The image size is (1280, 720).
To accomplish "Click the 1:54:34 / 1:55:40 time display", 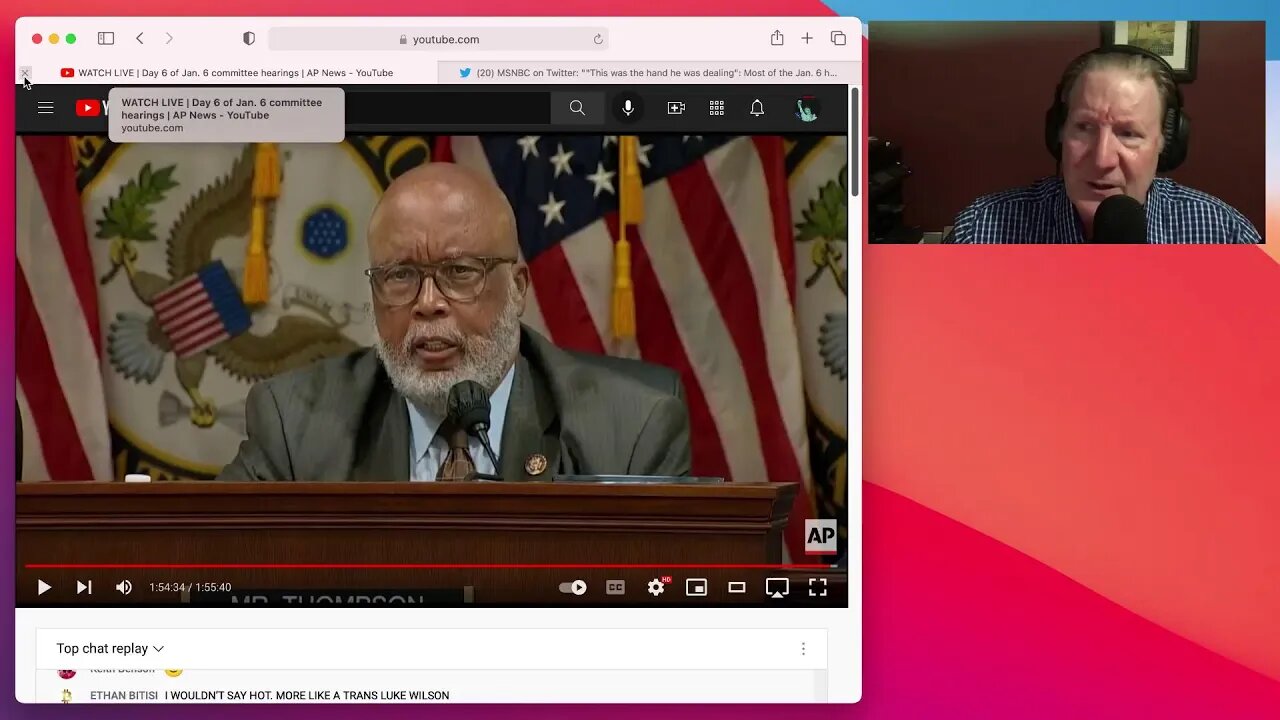I will tap(190, 588).
